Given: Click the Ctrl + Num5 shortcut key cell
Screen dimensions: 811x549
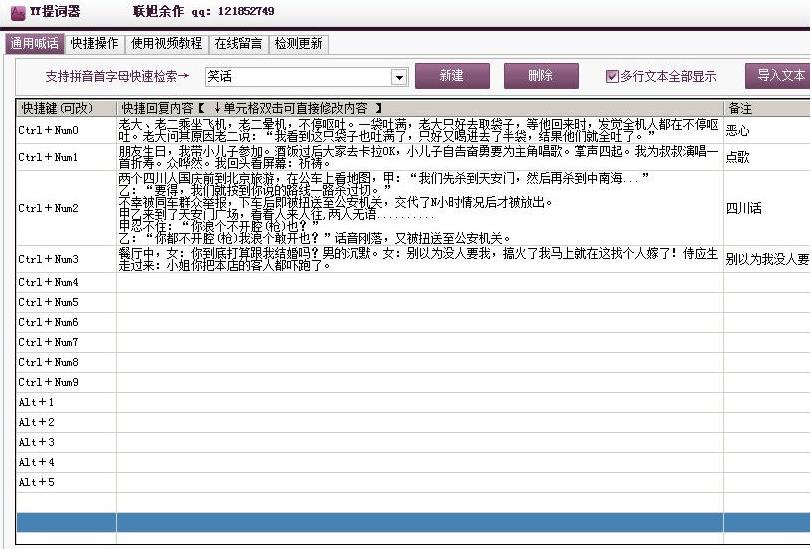Looking at the screenshot, I should point(66,302).
